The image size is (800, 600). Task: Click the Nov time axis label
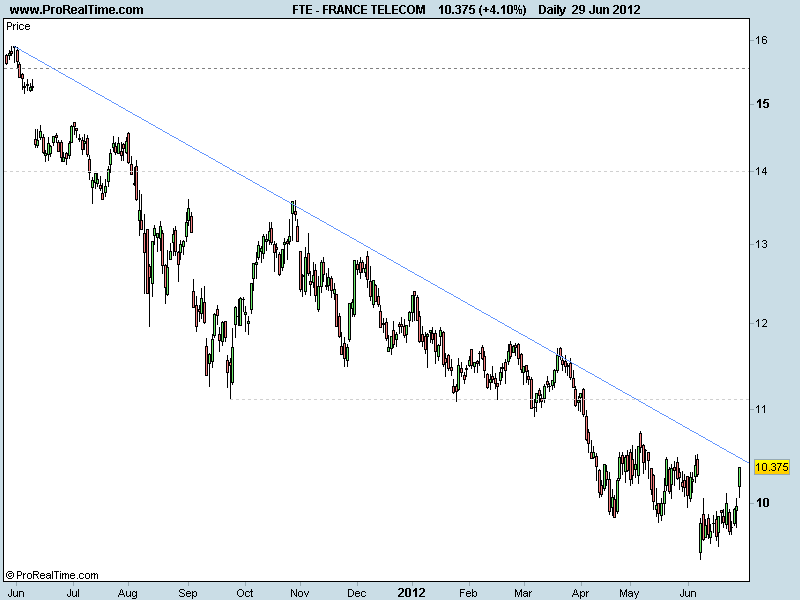(299, 593)
